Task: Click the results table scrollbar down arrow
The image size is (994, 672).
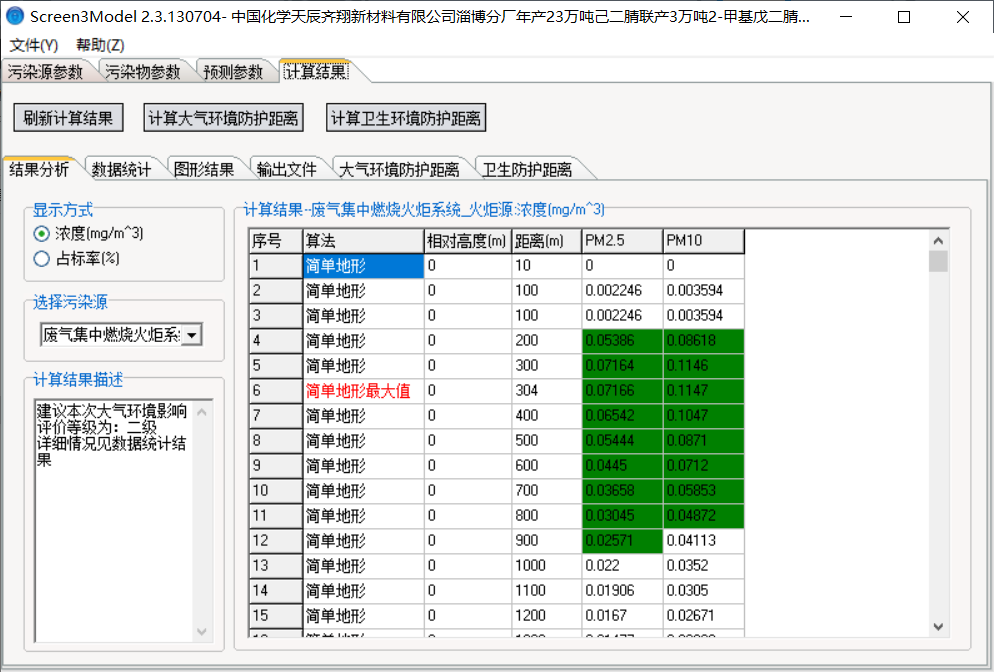Action: coord(938,626)
